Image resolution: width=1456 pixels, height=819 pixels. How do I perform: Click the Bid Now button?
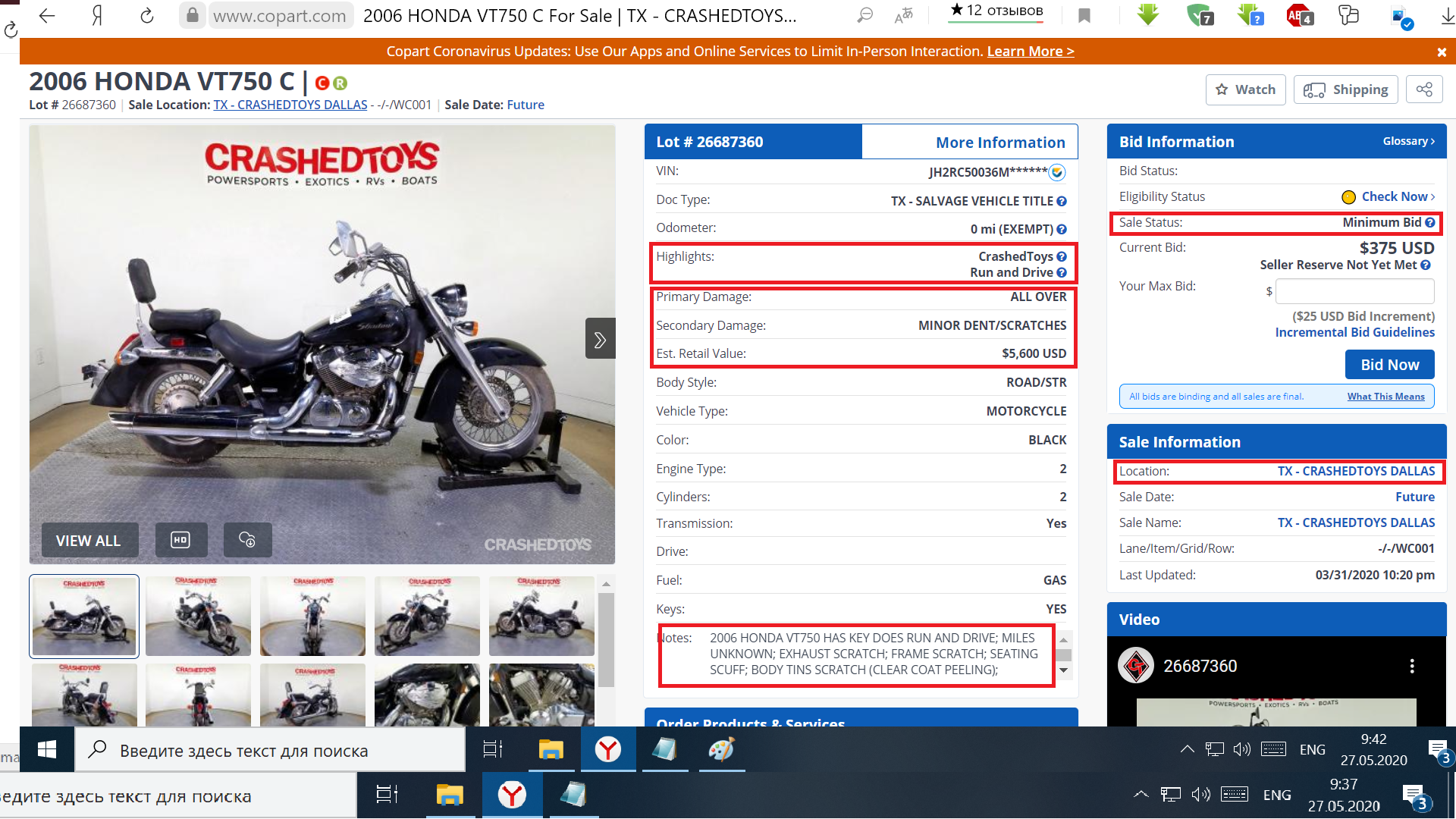1389,364
